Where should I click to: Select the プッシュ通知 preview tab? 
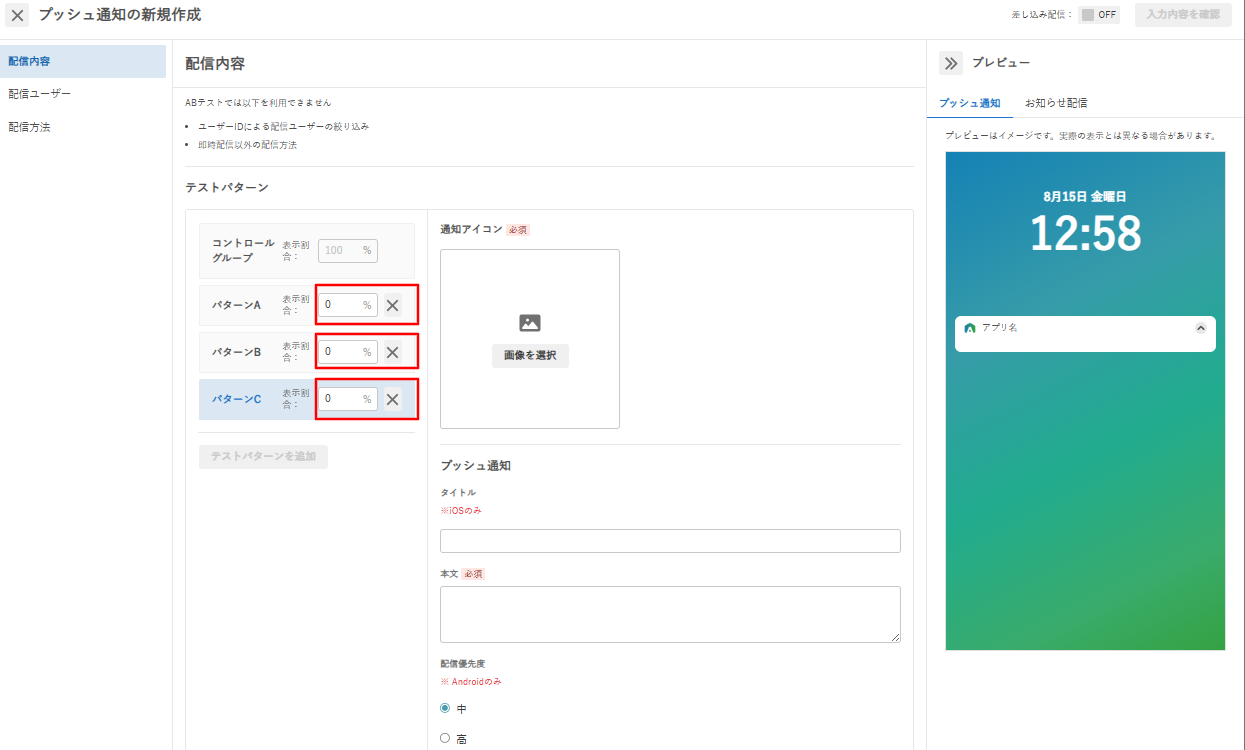[x=970, y=103]
